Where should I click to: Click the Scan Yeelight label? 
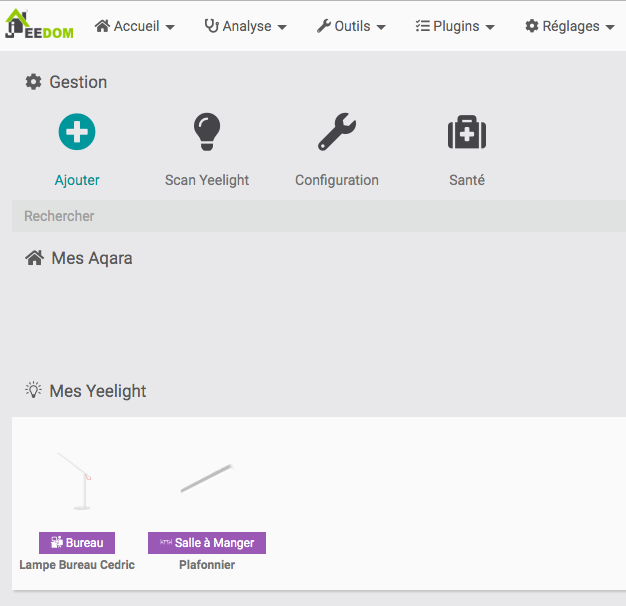pyautogui.click(x=207, y=180)
